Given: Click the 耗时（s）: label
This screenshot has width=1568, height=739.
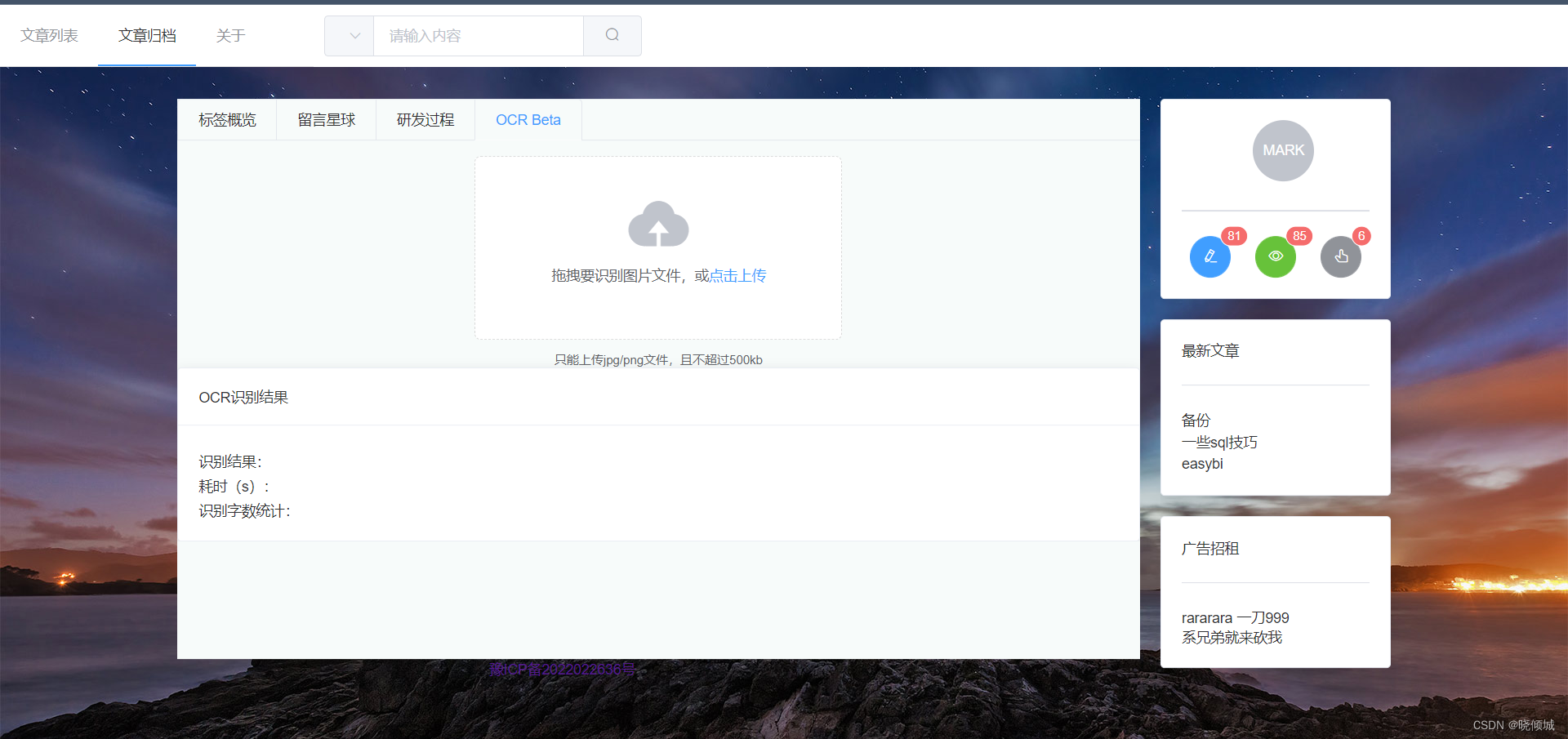Looking at the screenshot, I should (234, 487).
